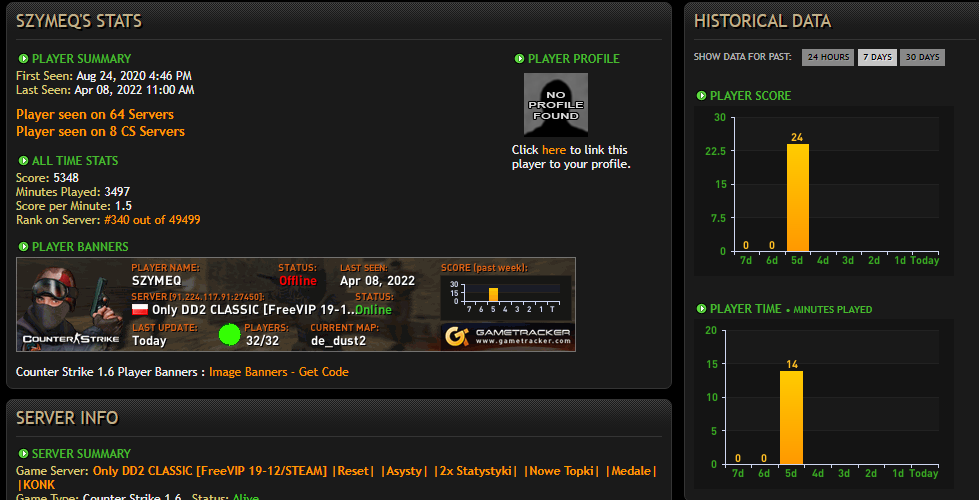Click the Counter-Strike soldier image in the banner
979x500 pixels.
tap(70, 305)
